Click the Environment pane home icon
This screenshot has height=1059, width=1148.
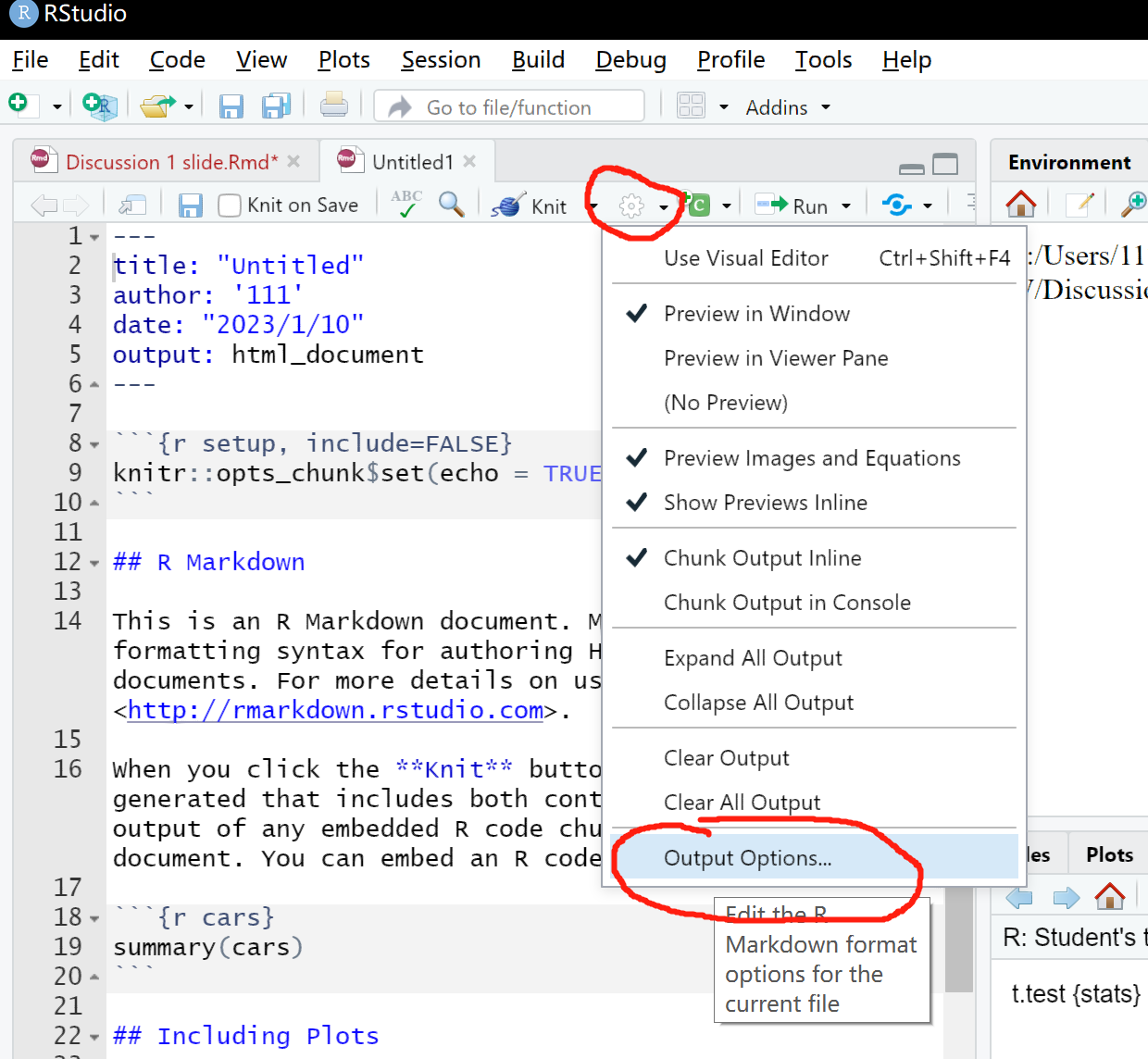tap(1020, 204)
